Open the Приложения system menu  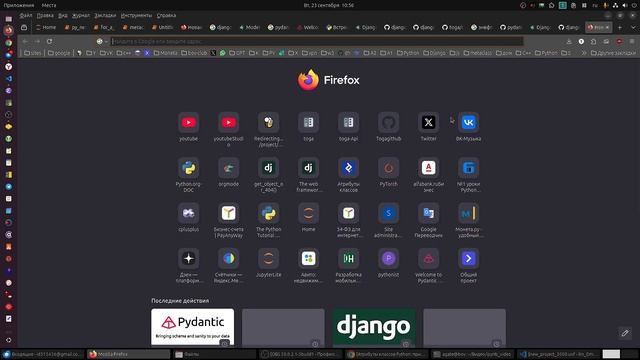tap(19, 5)
